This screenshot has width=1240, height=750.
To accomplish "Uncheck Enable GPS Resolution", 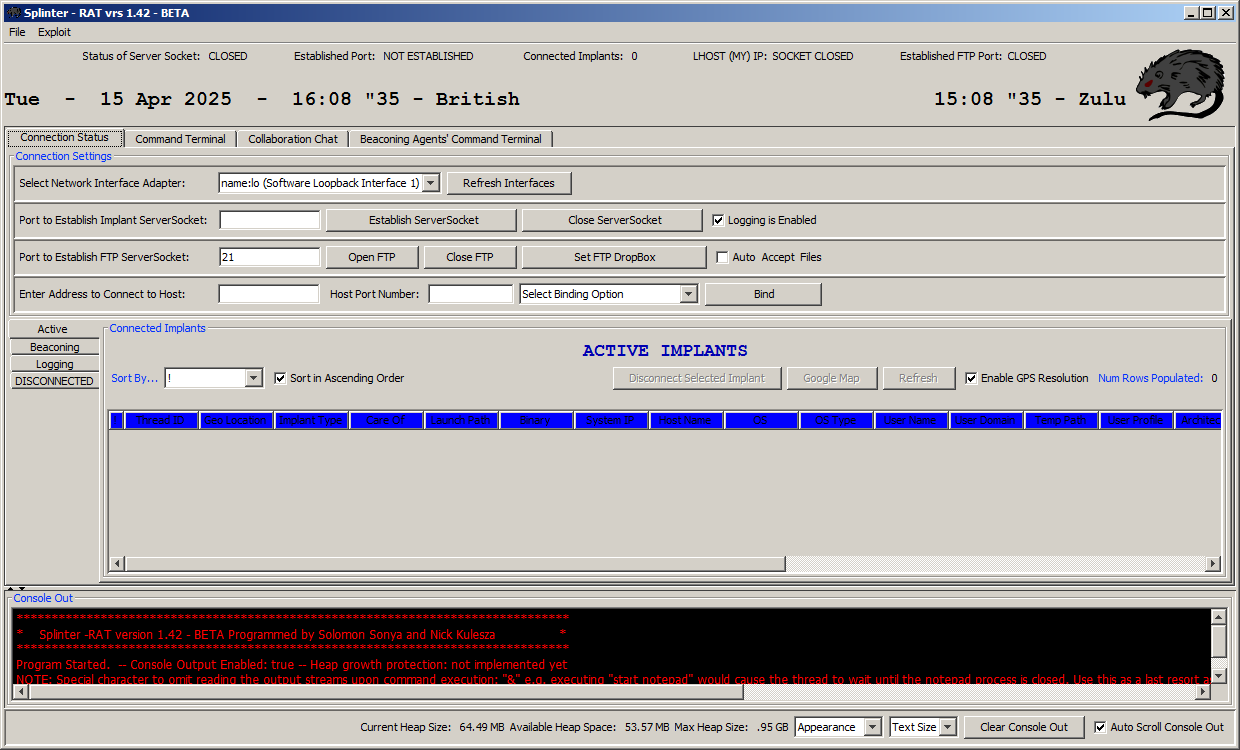I will coord(971,378).
